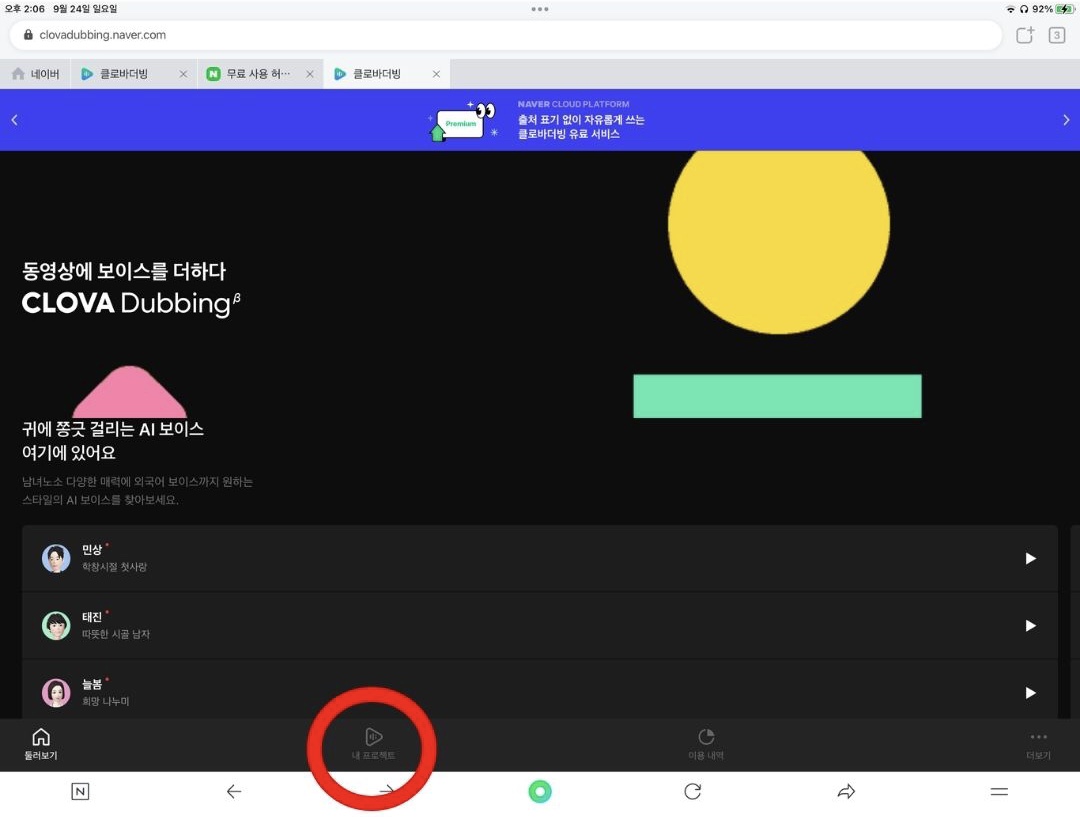
Task: Tap the battery 92% status indicator
Action: [x=1053, y=9]
